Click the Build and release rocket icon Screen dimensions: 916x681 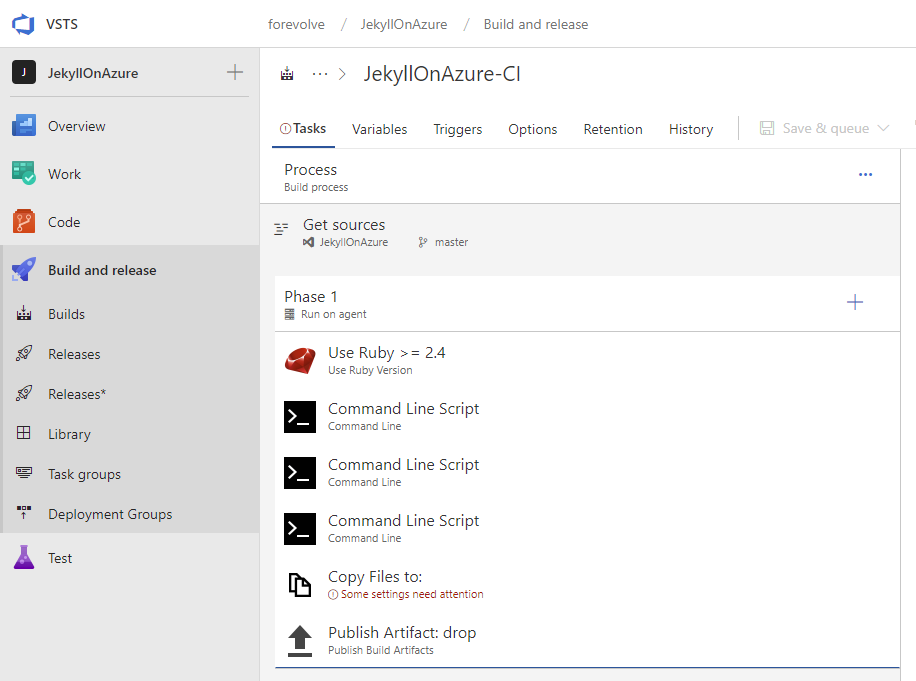tap(24, 270)
